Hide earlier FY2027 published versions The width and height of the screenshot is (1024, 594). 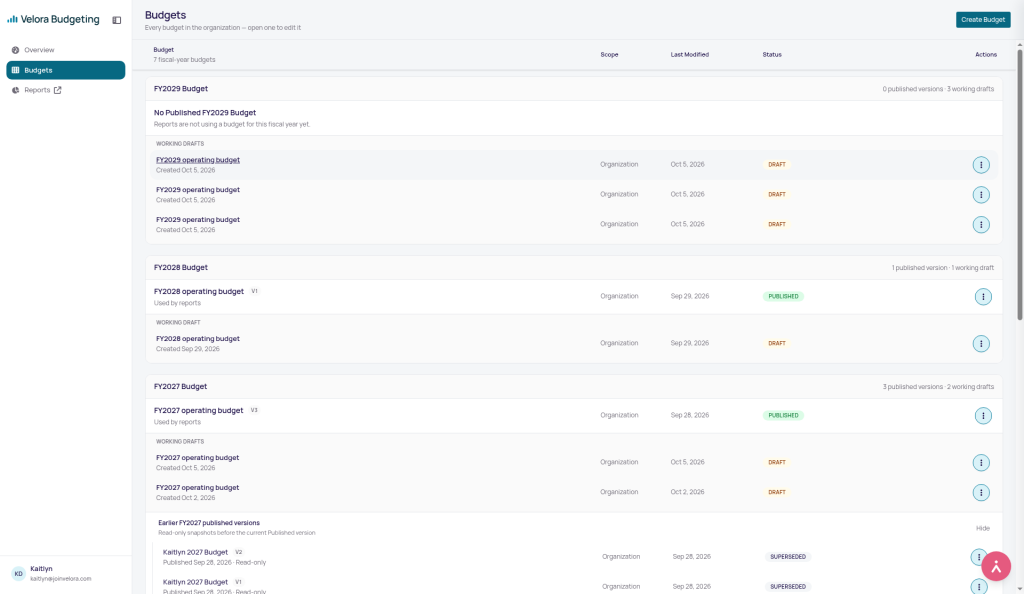tap(983, 528)
